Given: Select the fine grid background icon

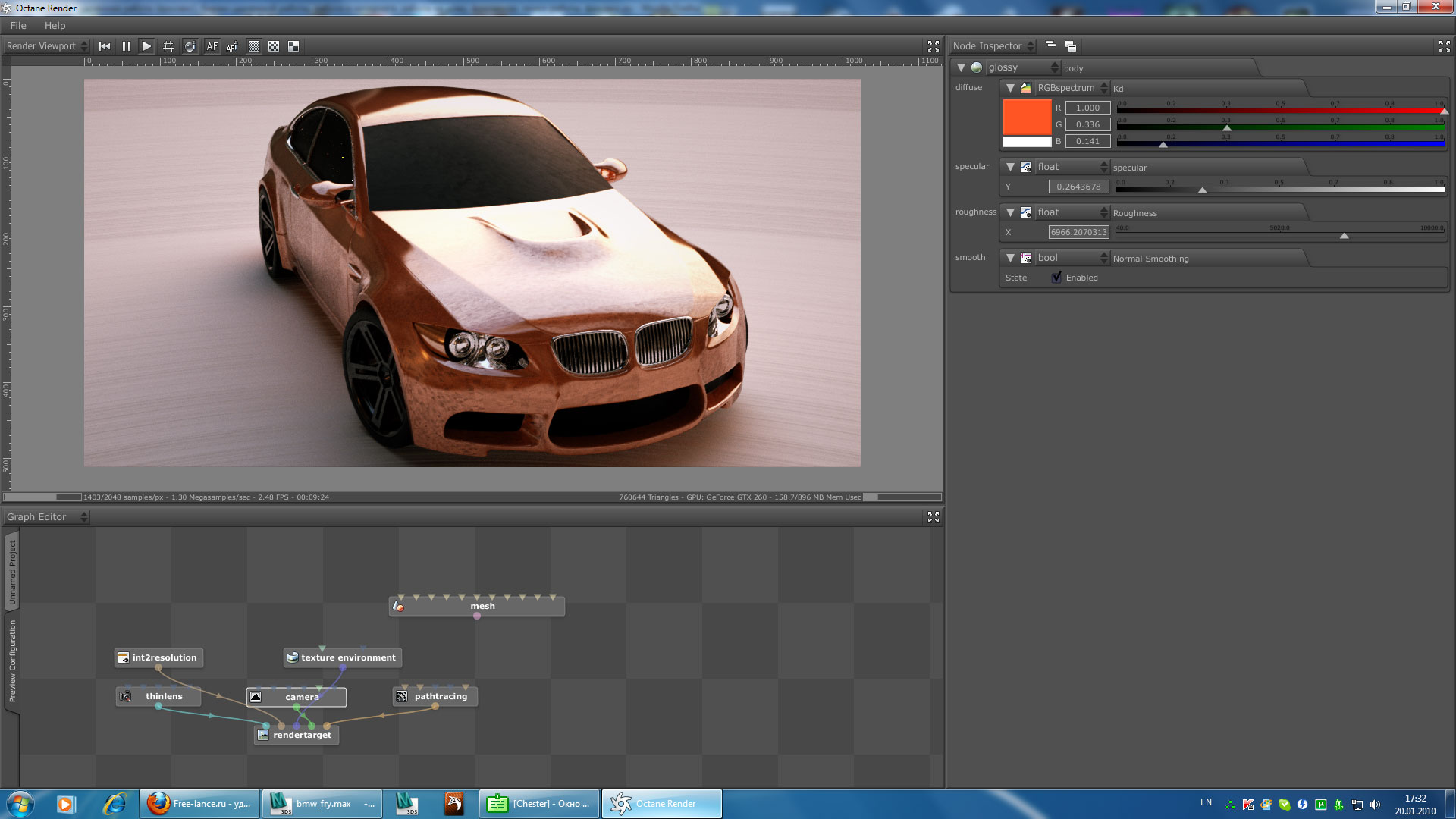Looking at the screenshot, I should pyautogui.click(x=254, y=46).
